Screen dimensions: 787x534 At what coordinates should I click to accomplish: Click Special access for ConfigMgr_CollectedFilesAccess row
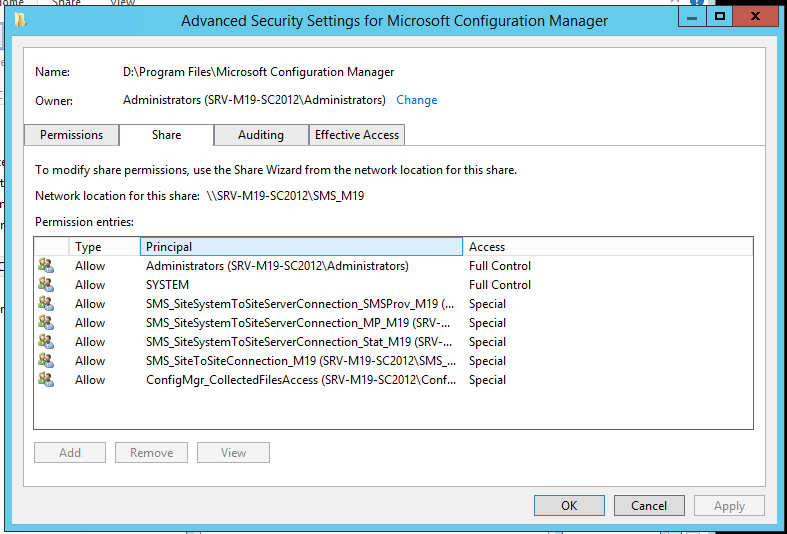[487, 380]
